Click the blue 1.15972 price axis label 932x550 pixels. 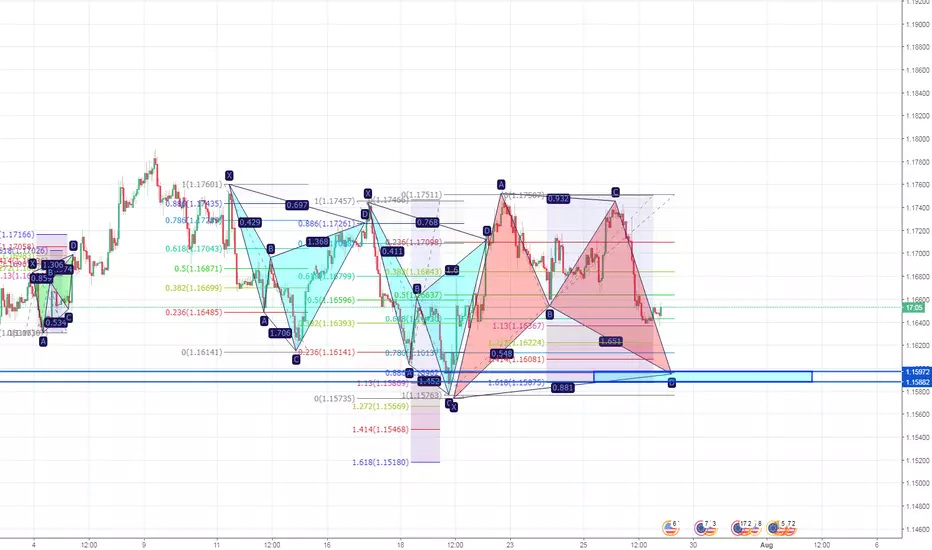tap(917, 372)
